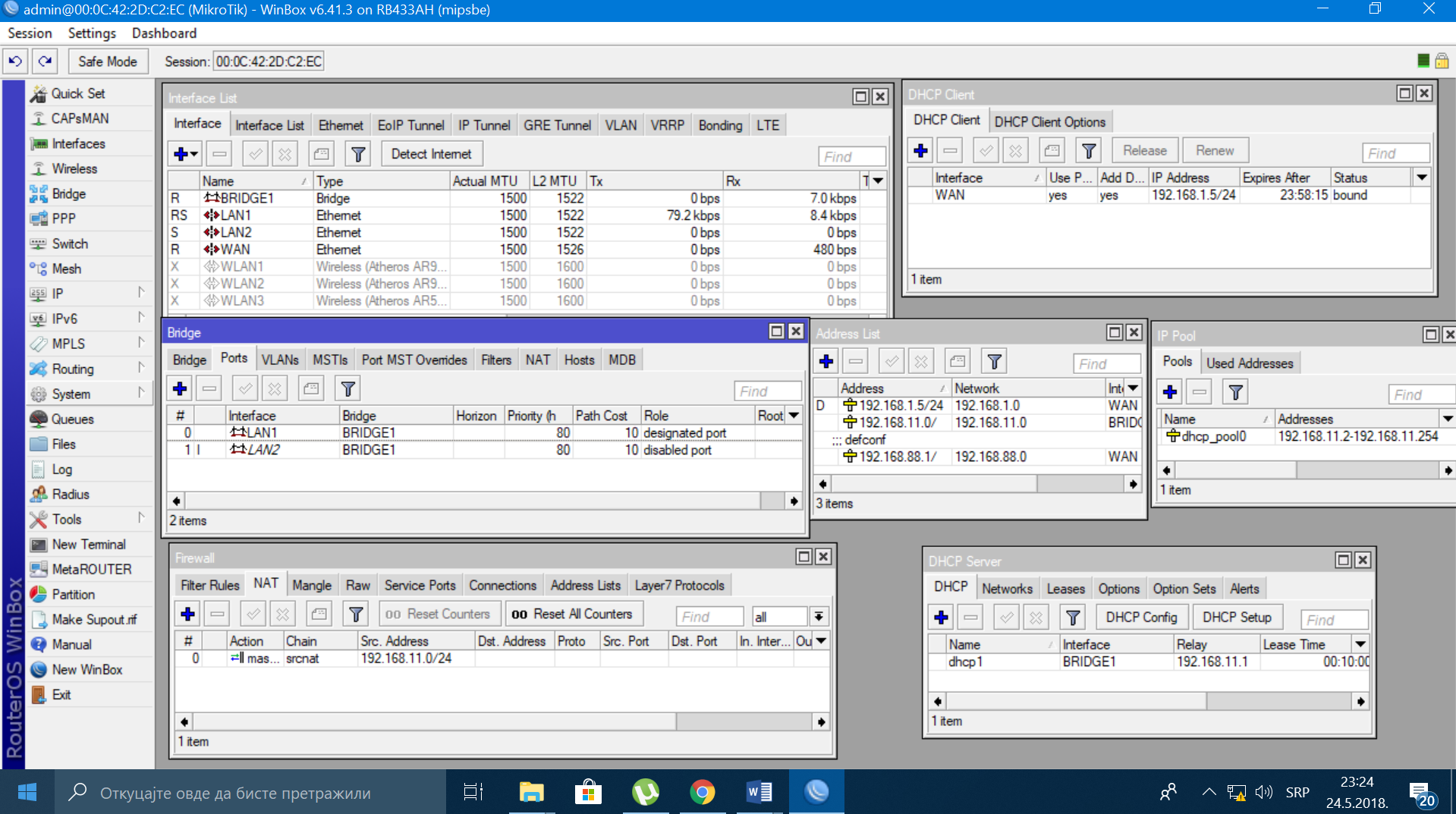The width and height of the screenshot is (1456, 814).
Task: Click Find field in Bridge Ports
Action: click(x=768, y=391)
